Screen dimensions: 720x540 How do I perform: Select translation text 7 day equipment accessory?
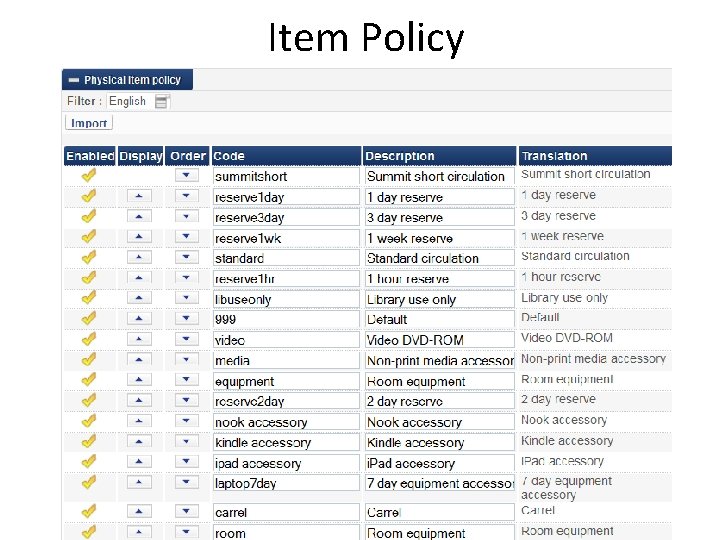pos(567,488)
